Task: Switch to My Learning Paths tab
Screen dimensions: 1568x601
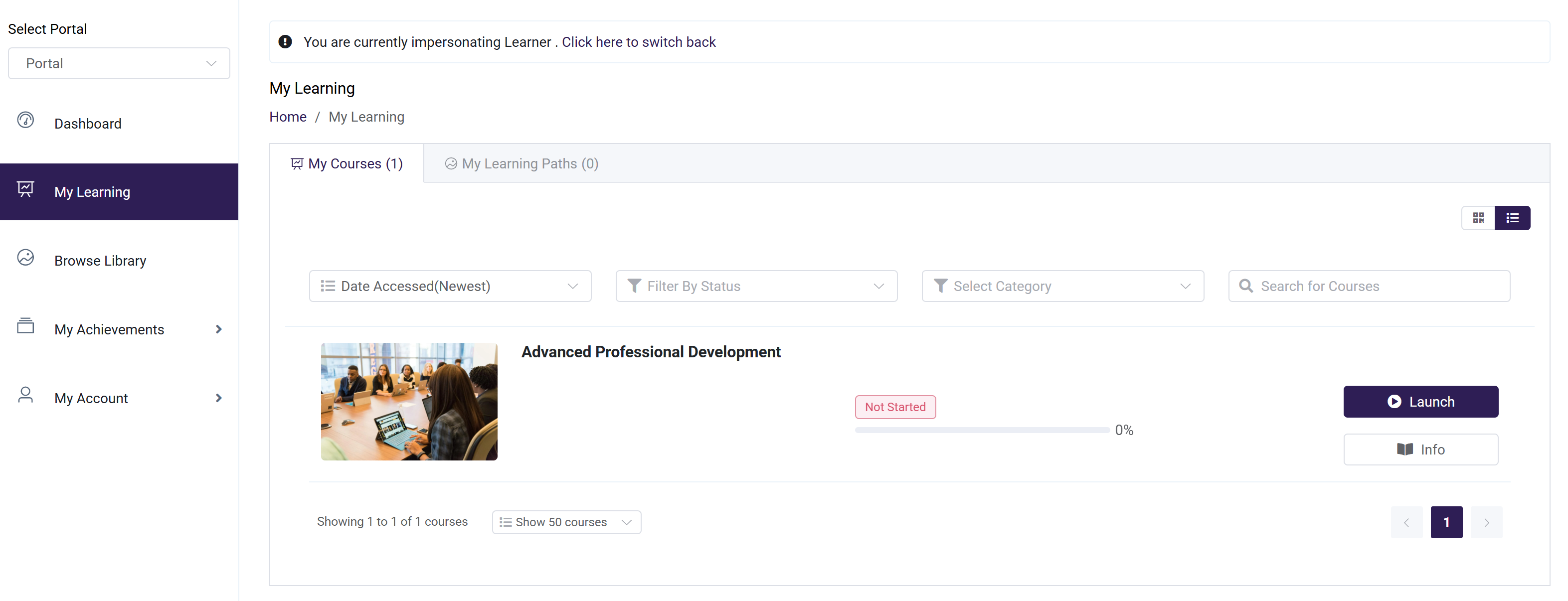Action: 522,163
